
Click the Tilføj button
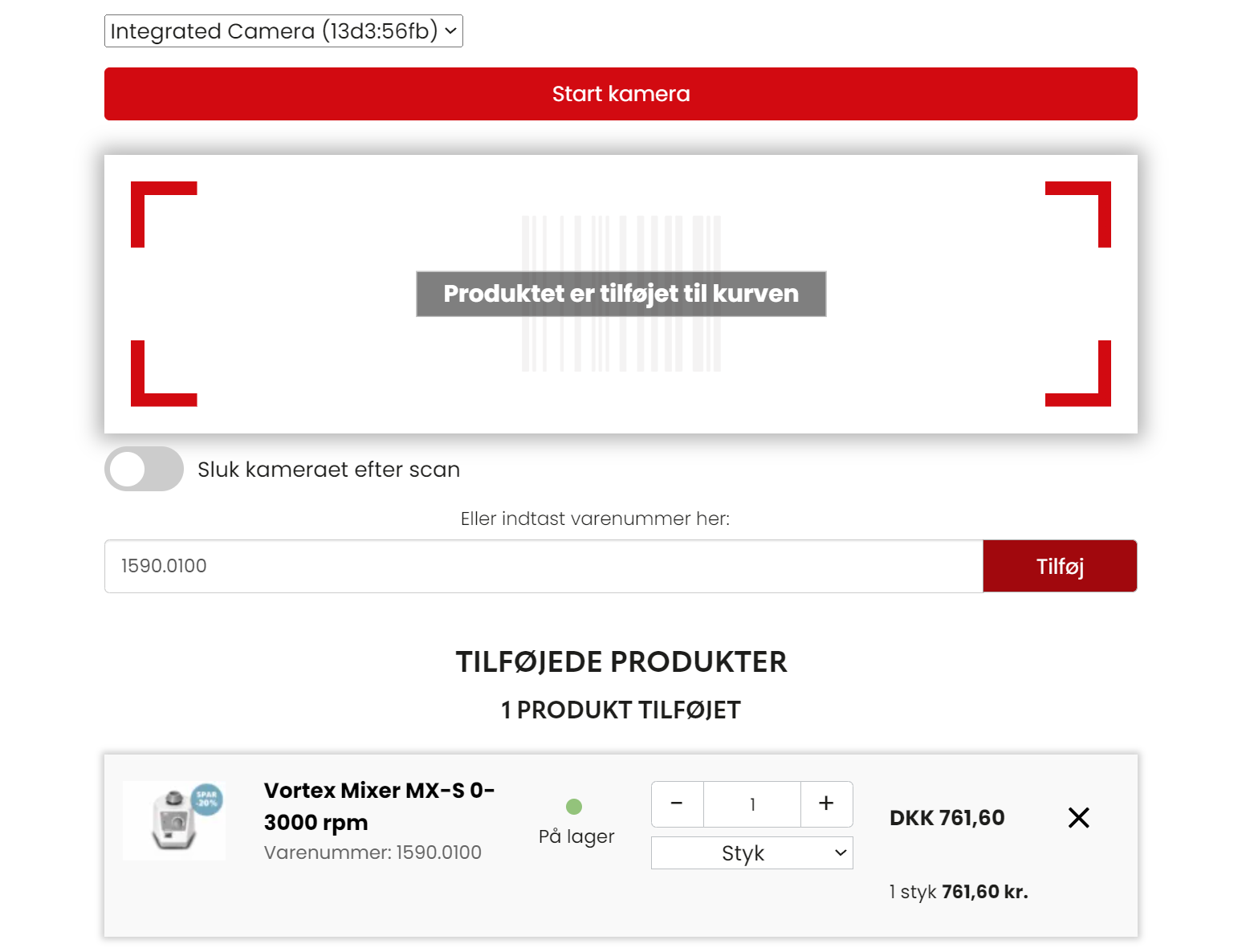point(1059,566)
